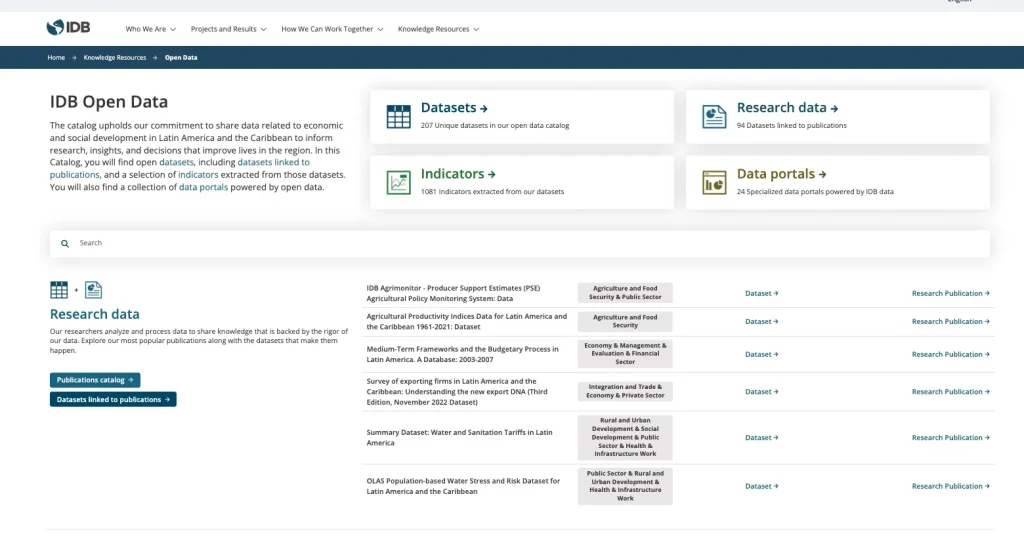Open Research Publication for OLAS Water Stress row

[x=950, y=486]
